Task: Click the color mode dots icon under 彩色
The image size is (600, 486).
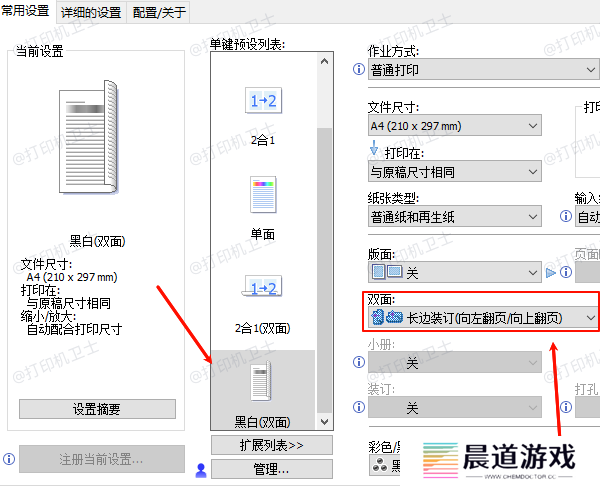Action: 380,465
